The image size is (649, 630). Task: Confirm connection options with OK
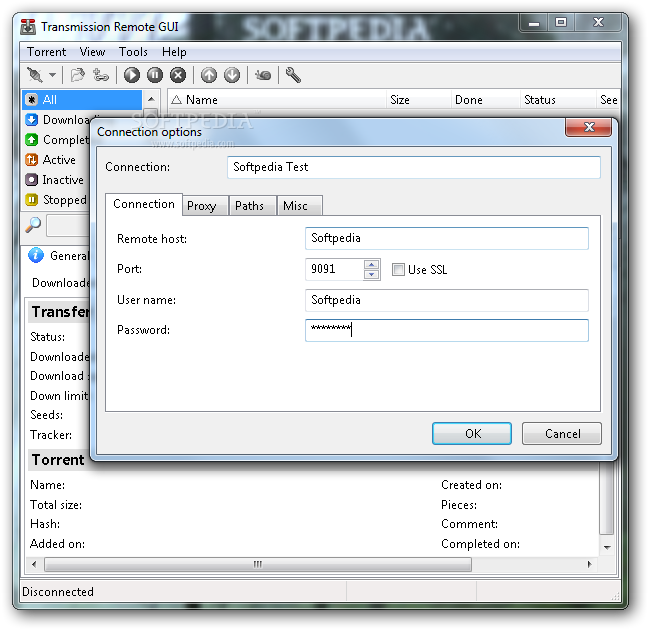click(x=472, y=433)
